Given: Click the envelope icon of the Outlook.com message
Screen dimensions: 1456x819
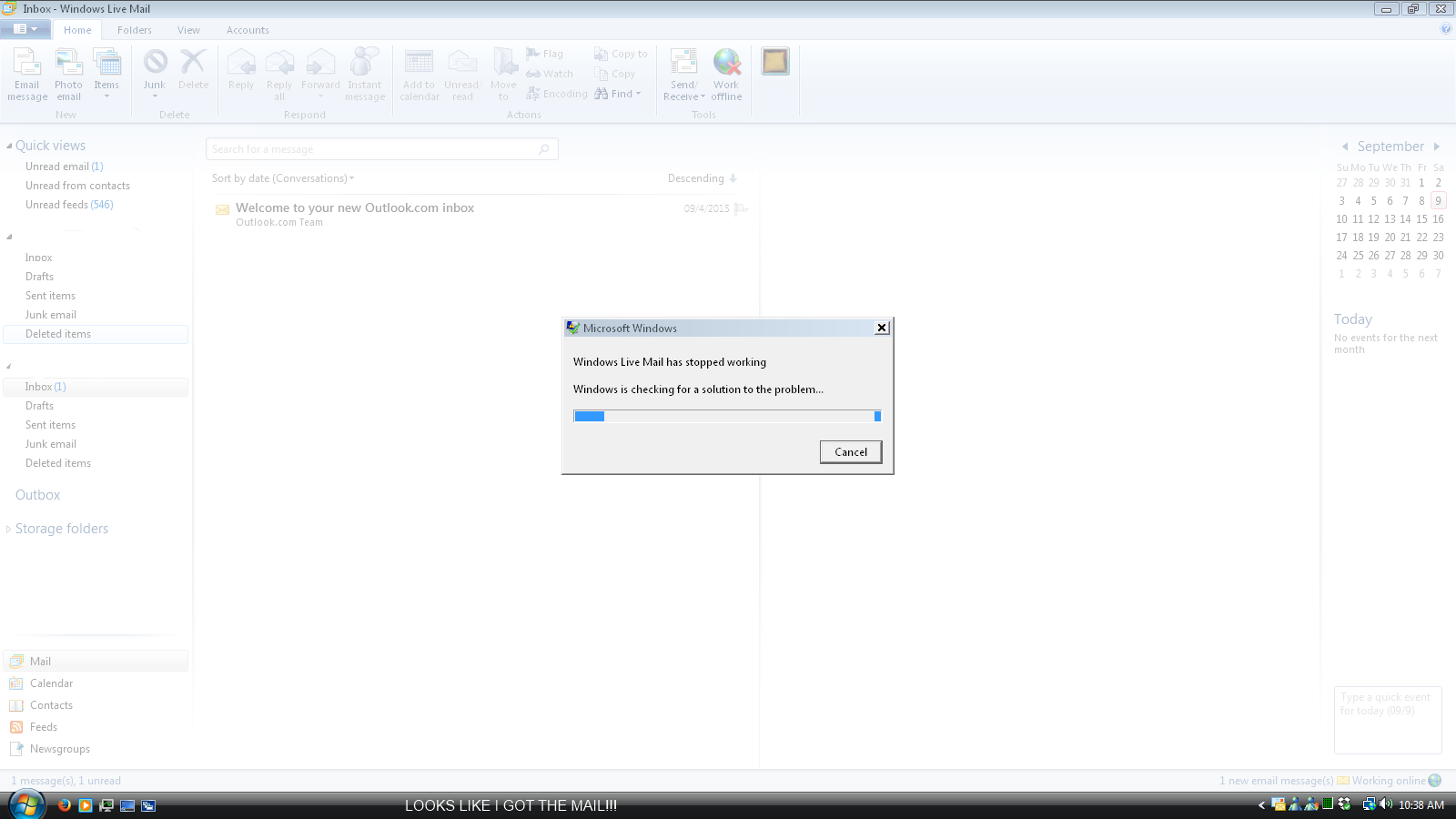Looking at the screenshot, I should [x=222, y=209].
